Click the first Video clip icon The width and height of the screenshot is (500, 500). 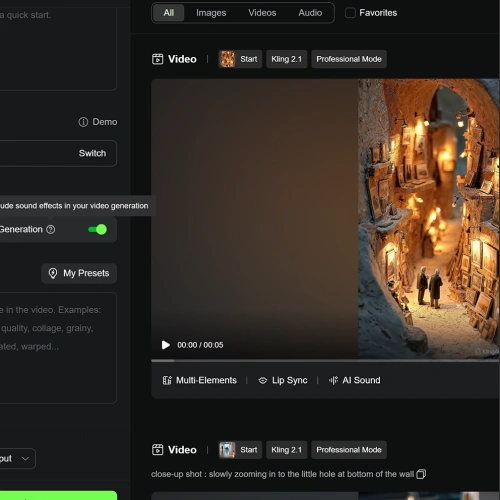(x=157, y=59)
